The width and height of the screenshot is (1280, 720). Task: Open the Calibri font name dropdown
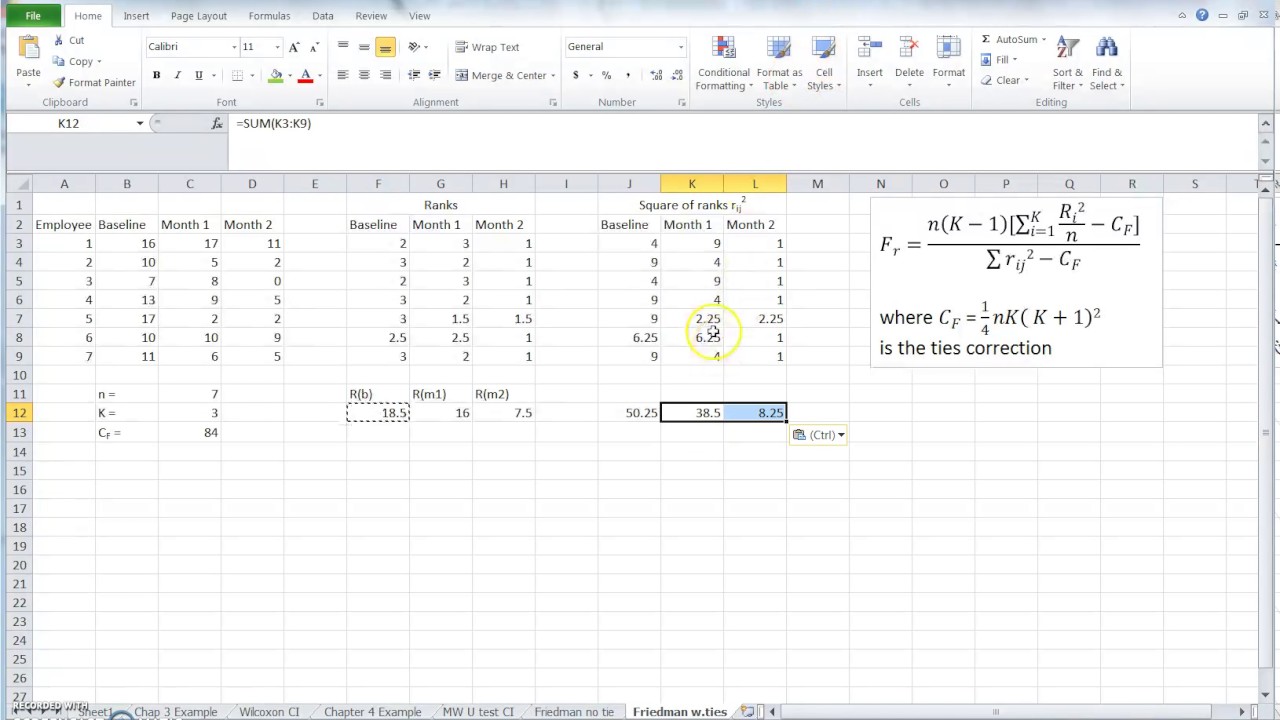(234, 47)
